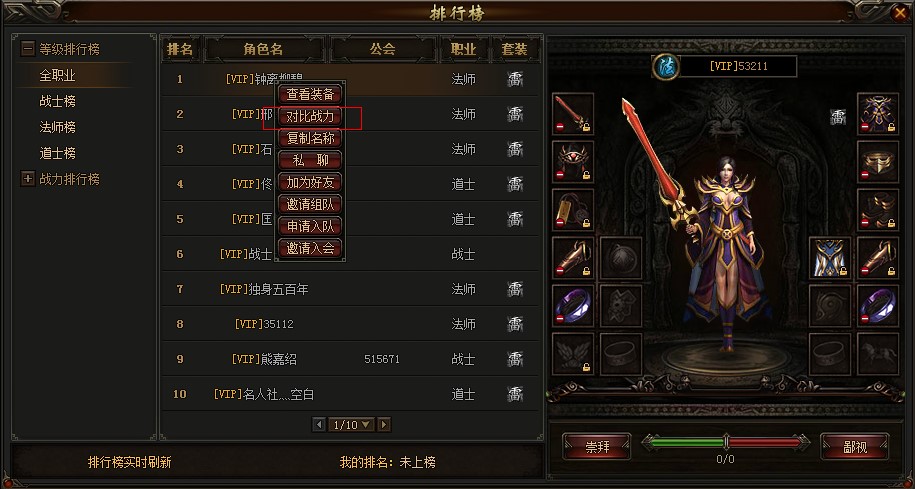915x489 pixels.
Task: Open the red necklace equipment slot
Action: point(573,161)
